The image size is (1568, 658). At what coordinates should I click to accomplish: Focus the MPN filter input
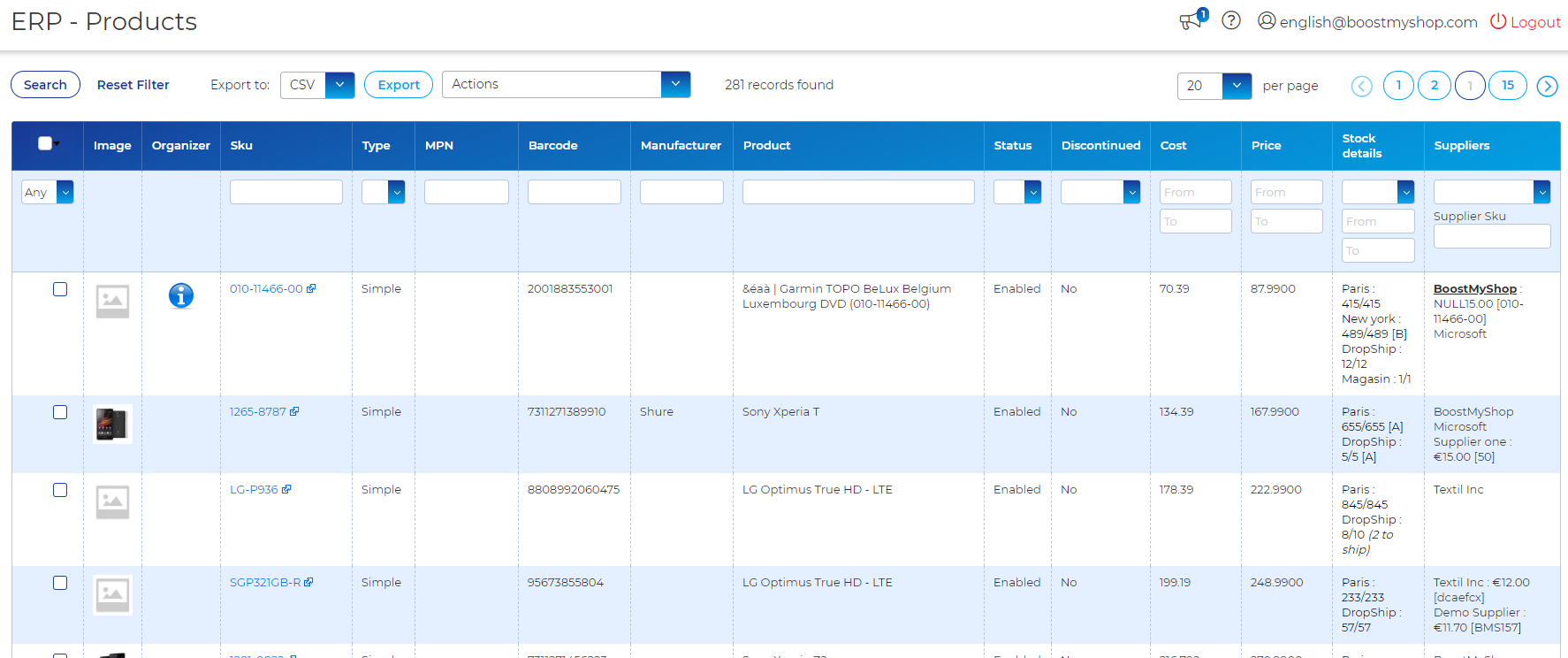click(467, 192)
